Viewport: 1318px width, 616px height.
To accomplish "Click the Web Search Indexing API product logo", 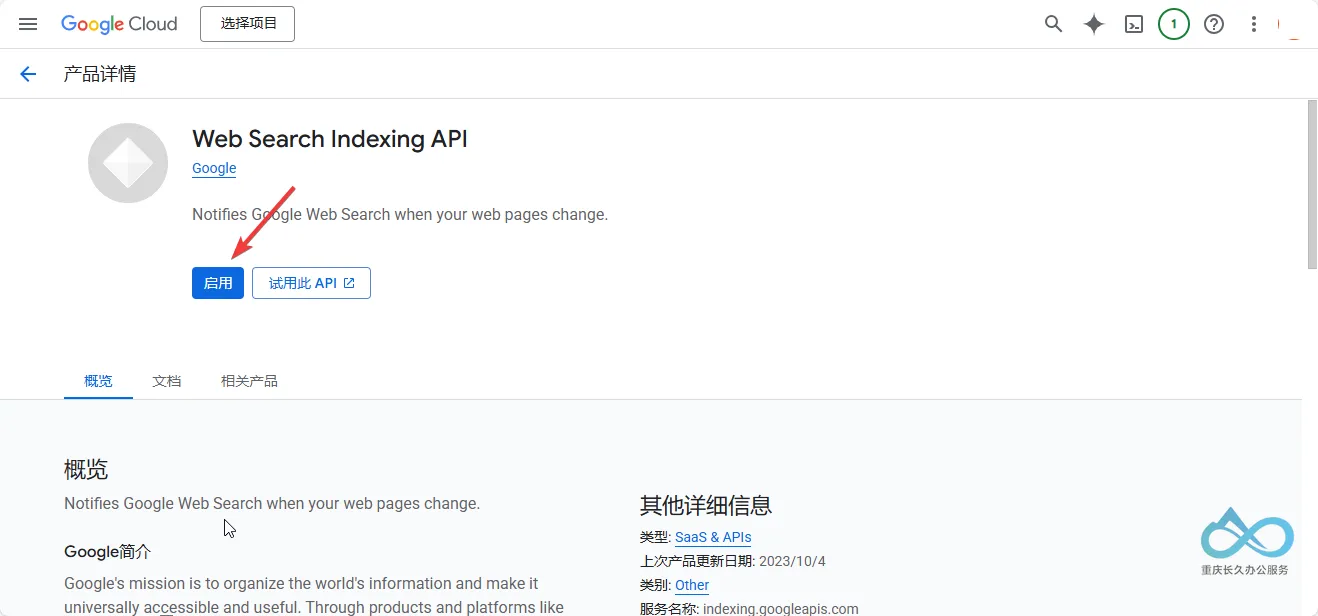I will [x=128, y=163].
